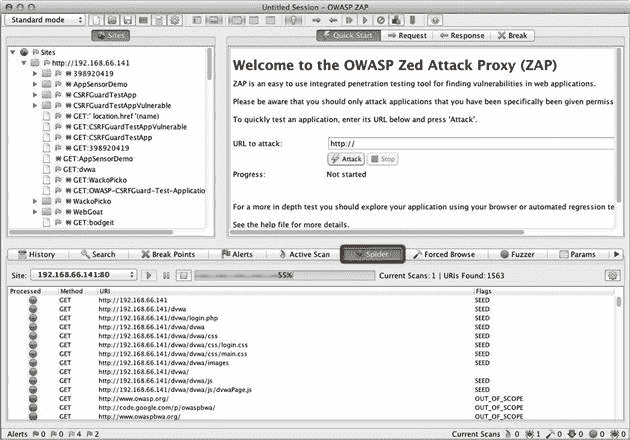Open the Alerts tab
This screenshot has width=630, height=440.
pyautogui.click(x=237, y=254)
